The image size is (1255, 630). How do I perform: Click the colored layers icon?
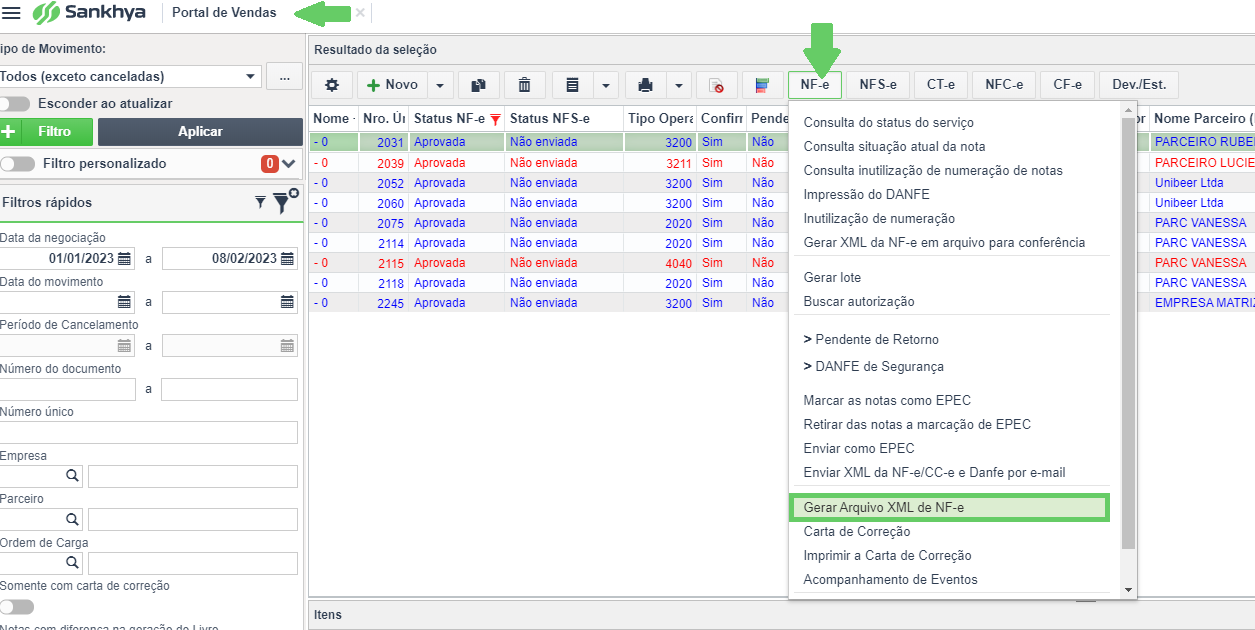[762, 85]
